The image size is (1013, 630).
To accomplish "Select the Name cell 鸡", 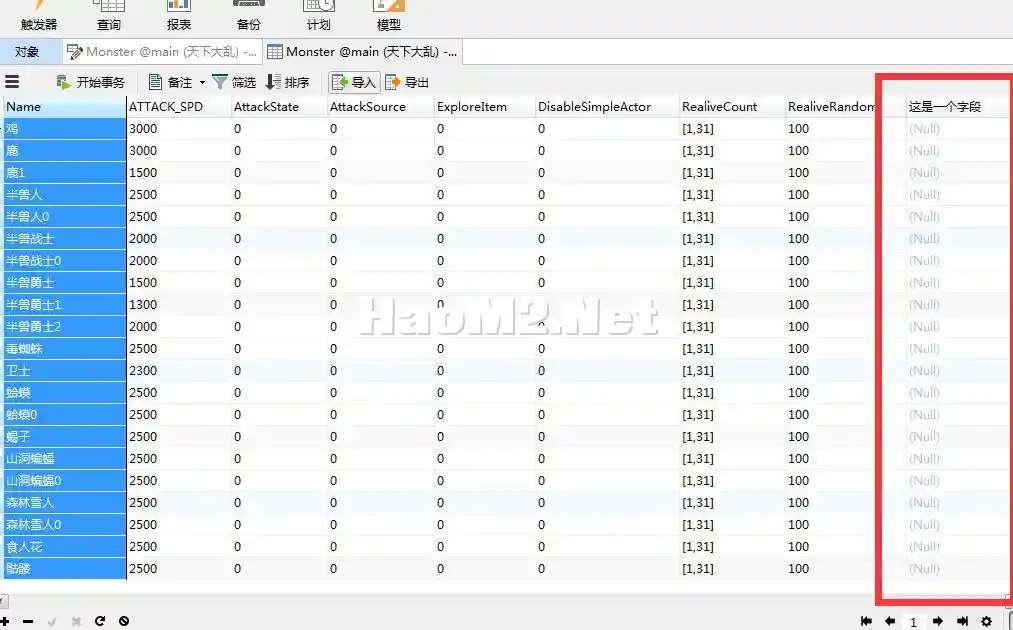I will coord(65,129).
